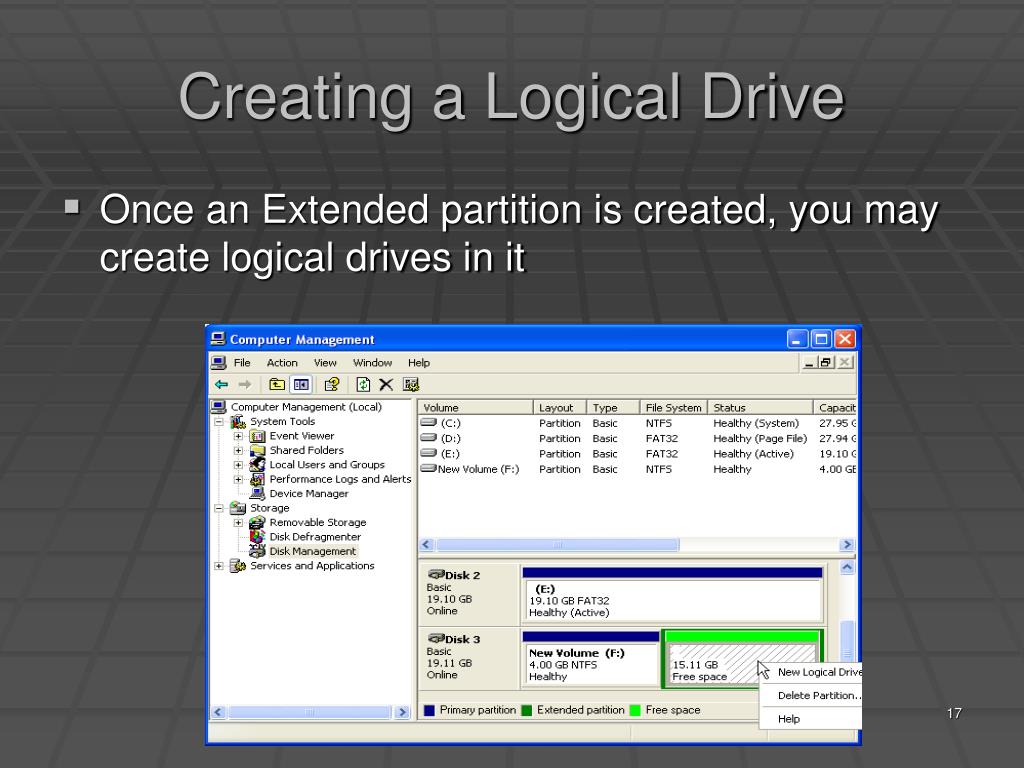Open the Action menu
Viewport: 1024px width, 768px height.
281,362
